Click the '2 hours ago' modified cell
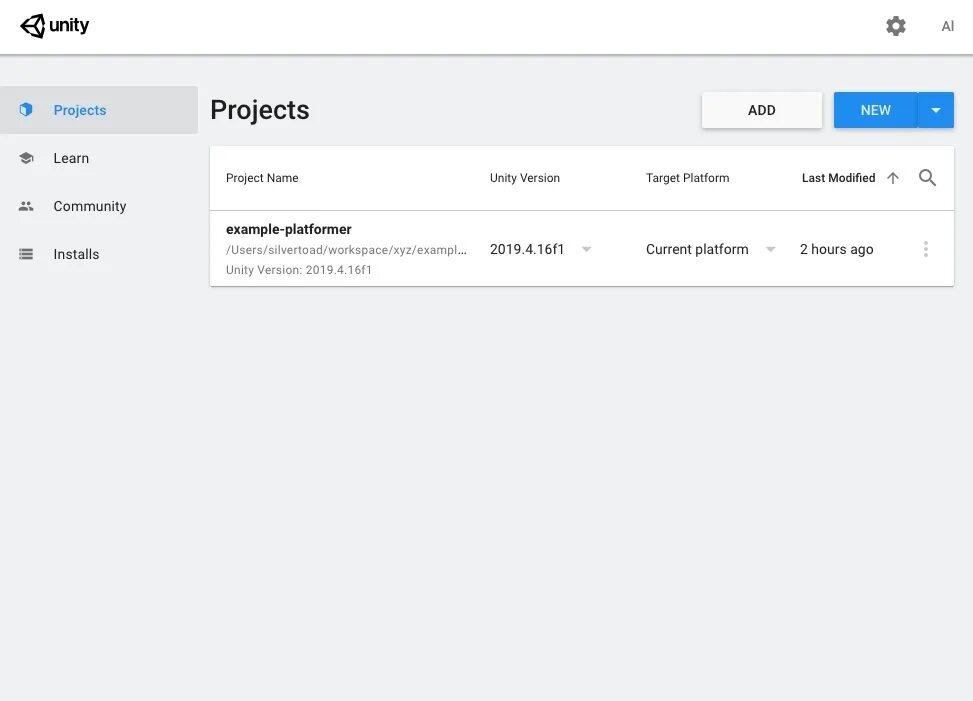 [x=836, y=249]
